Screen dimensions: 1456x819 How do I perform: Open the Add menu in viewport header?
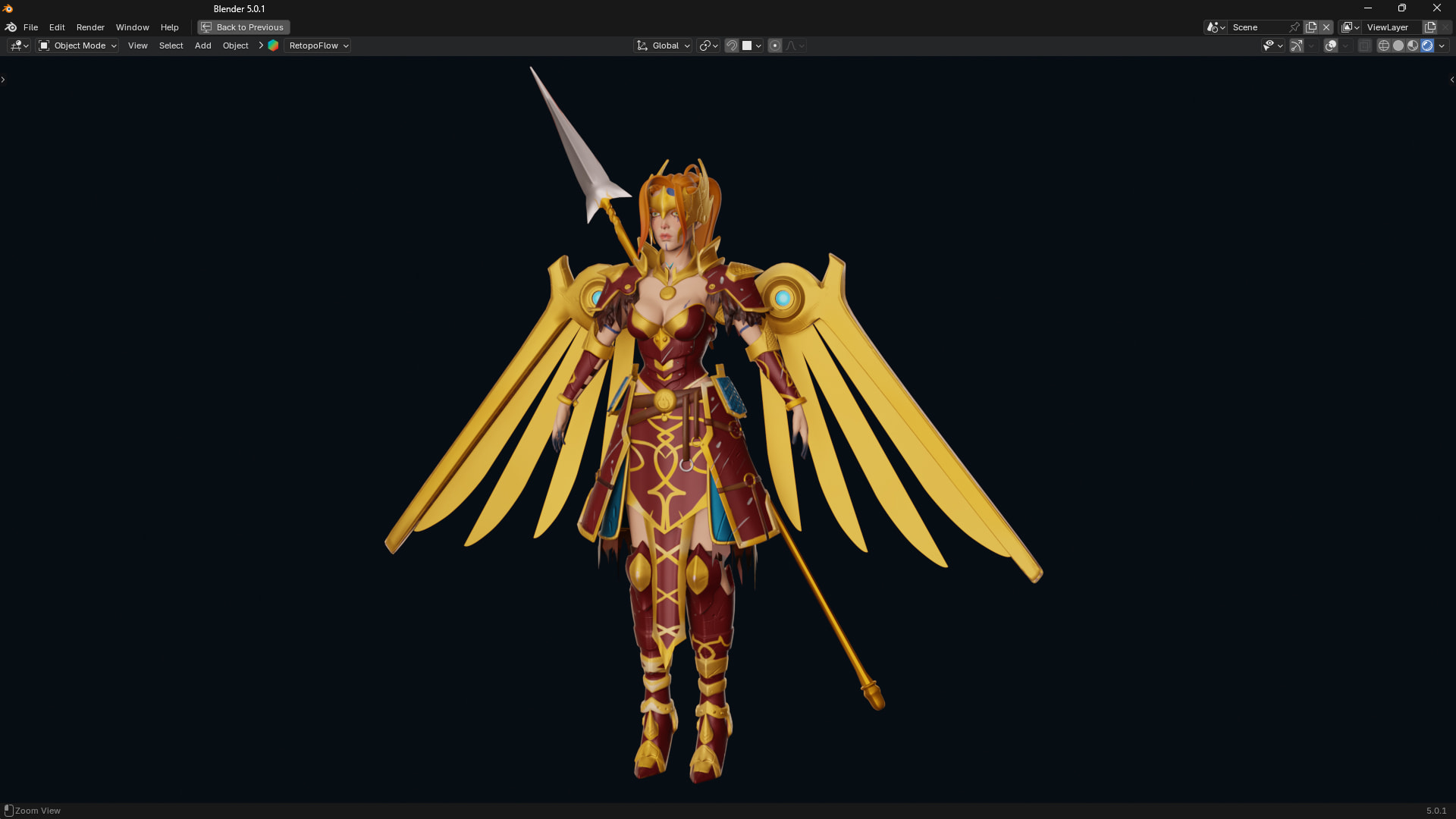coord(202,45)
